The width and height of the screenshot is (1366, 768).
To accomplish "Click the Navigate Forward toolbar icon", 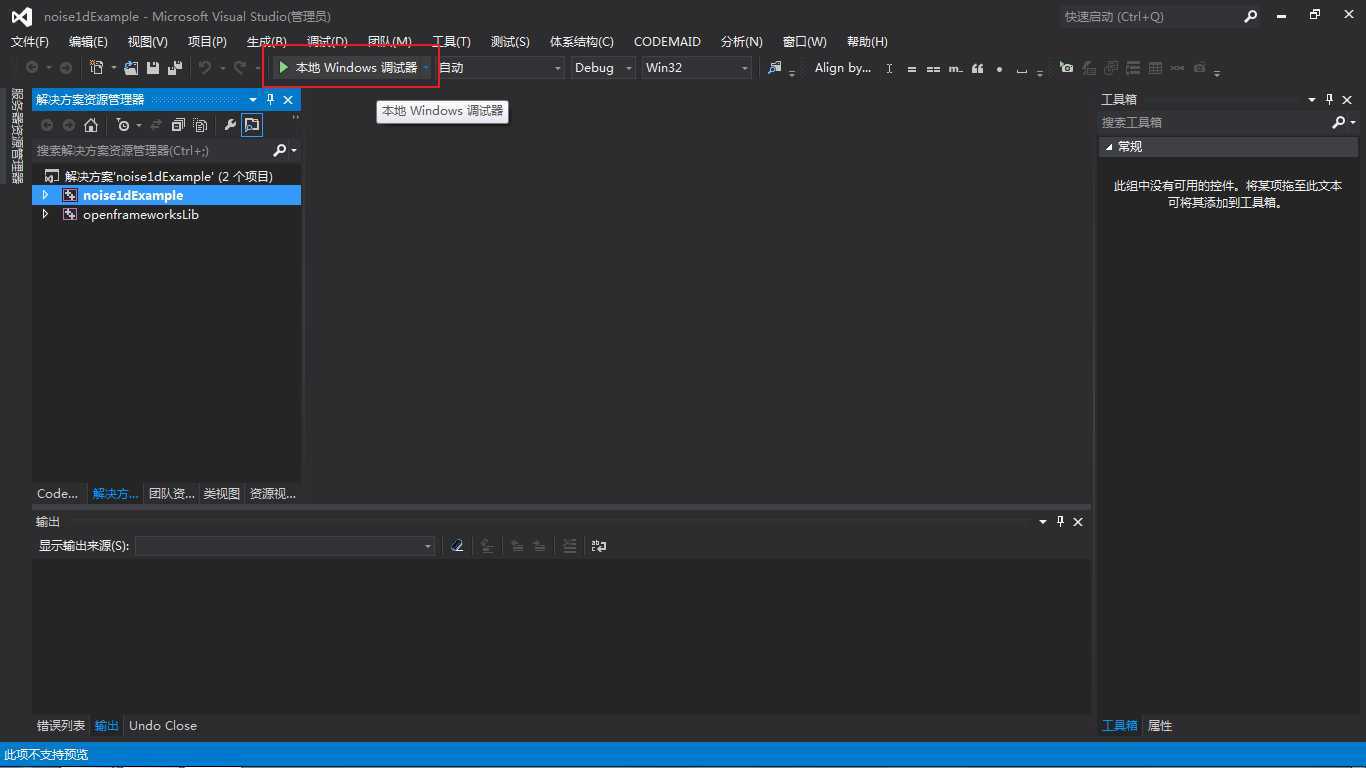I will coord(66,68).
